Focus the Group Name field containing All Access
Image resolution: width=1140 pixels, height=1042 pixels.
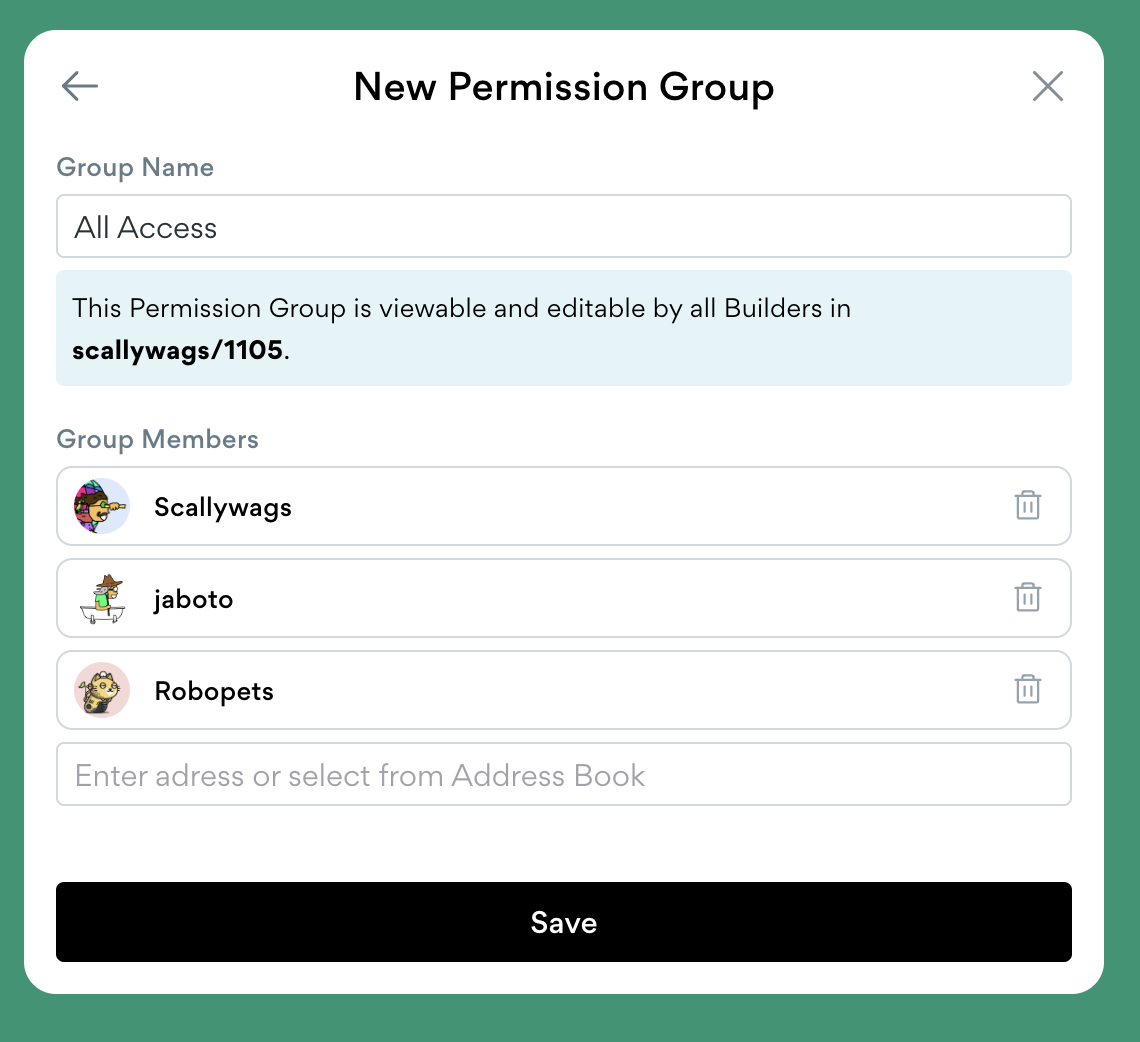[x=564, y=227]
